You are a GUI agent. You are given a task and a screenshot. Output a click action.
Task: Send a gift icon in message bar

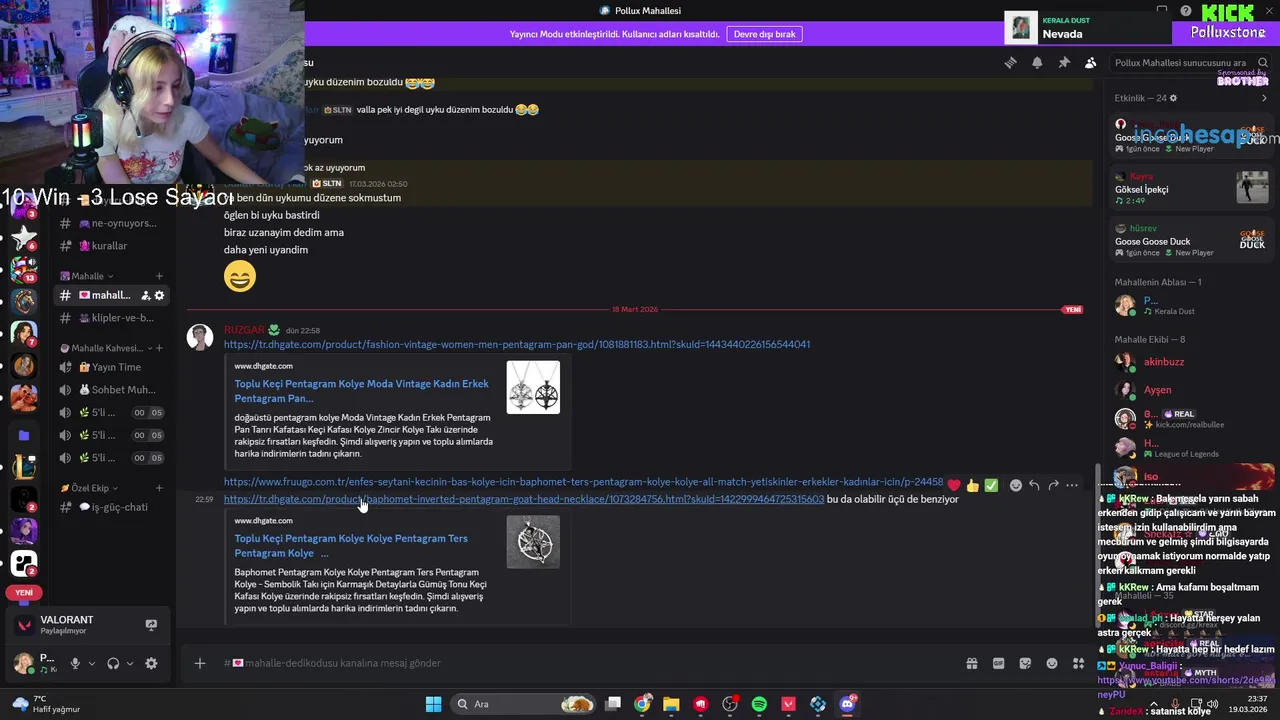[971, 663]
